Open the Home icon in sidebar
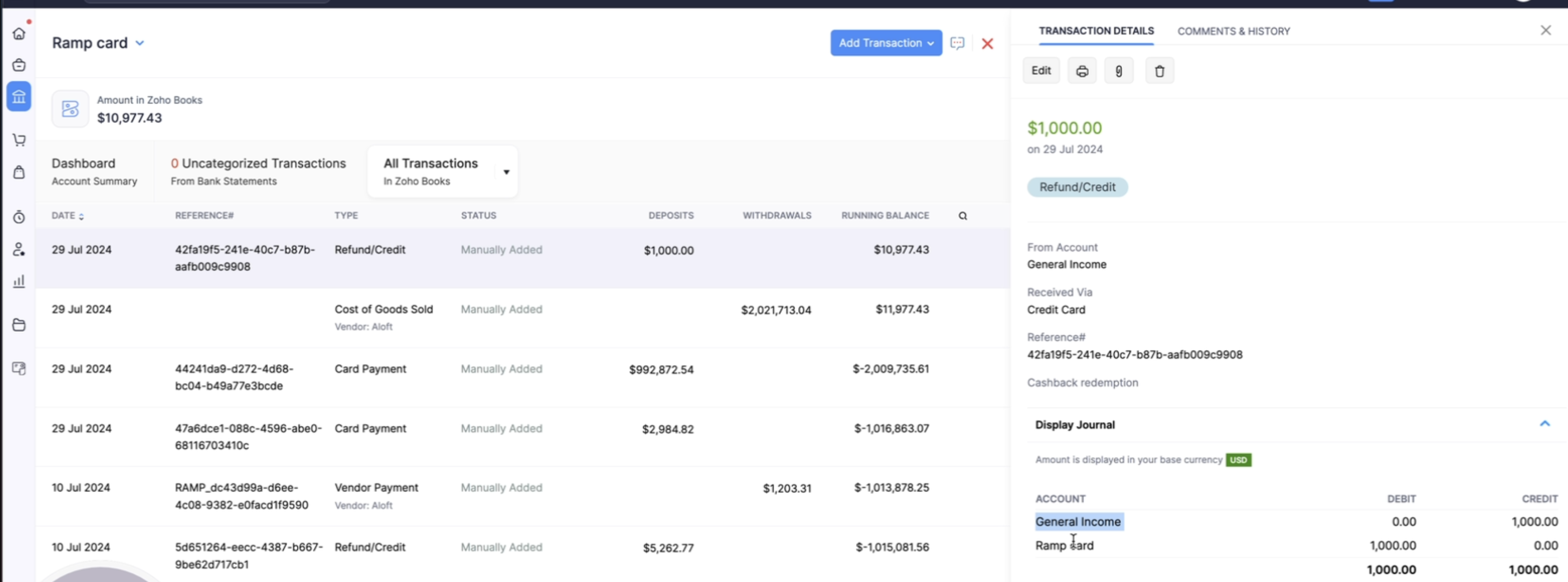The image size is (1568, 582). pos(19,34)
